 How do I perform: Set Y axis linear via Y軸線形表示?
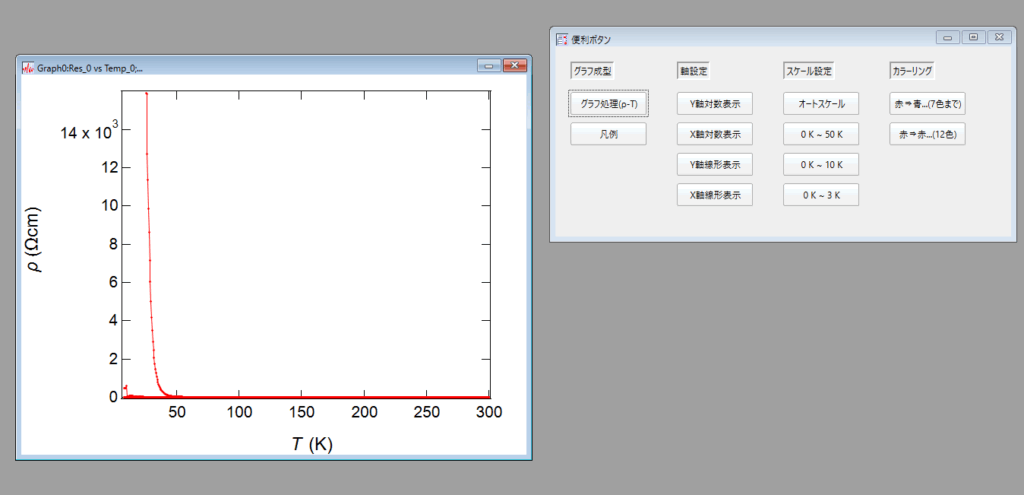pyautogui.click(x=714, y=164)
